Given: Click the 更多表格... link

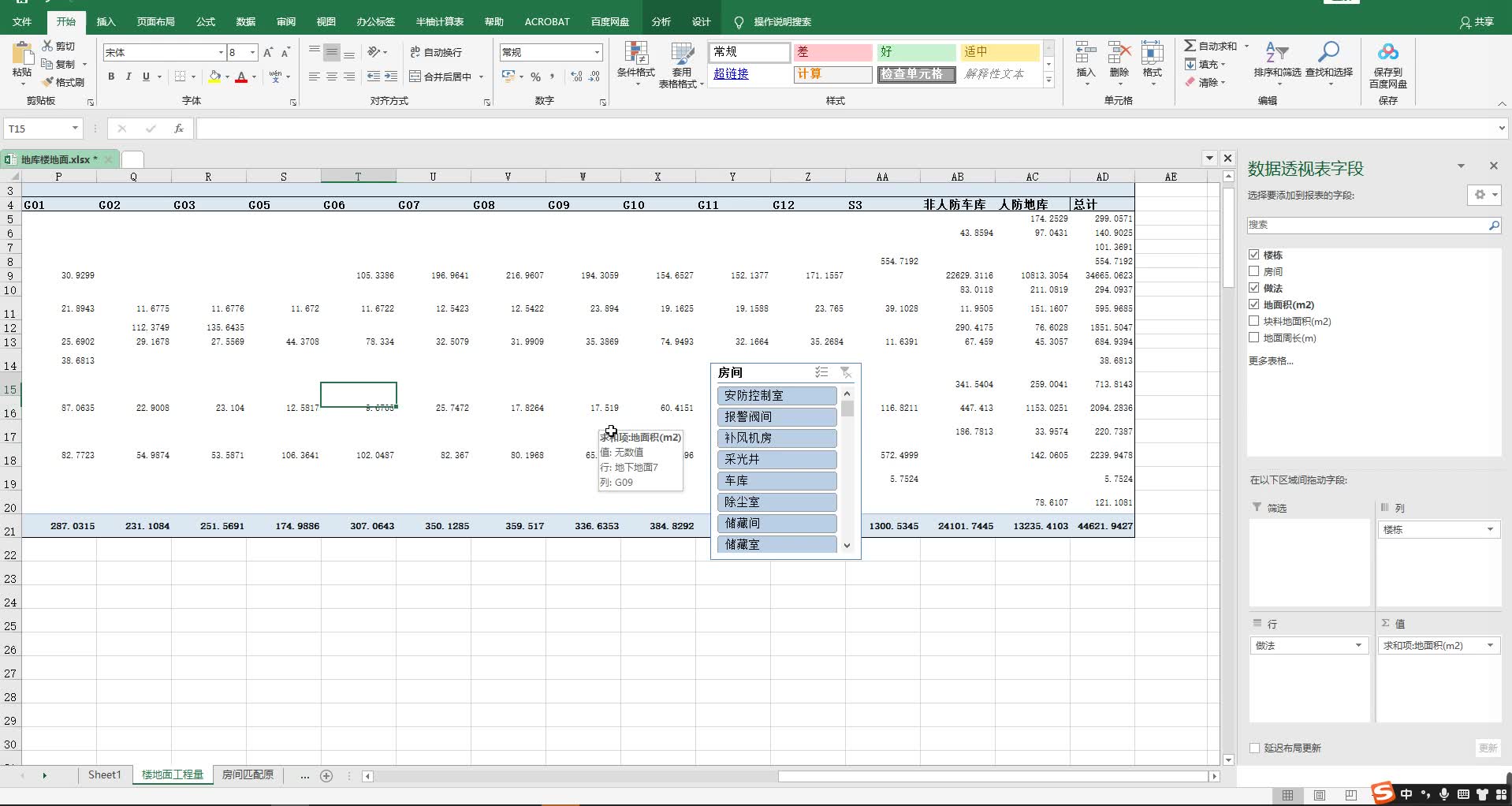Looking at the screenshot, I should 1270,360.
